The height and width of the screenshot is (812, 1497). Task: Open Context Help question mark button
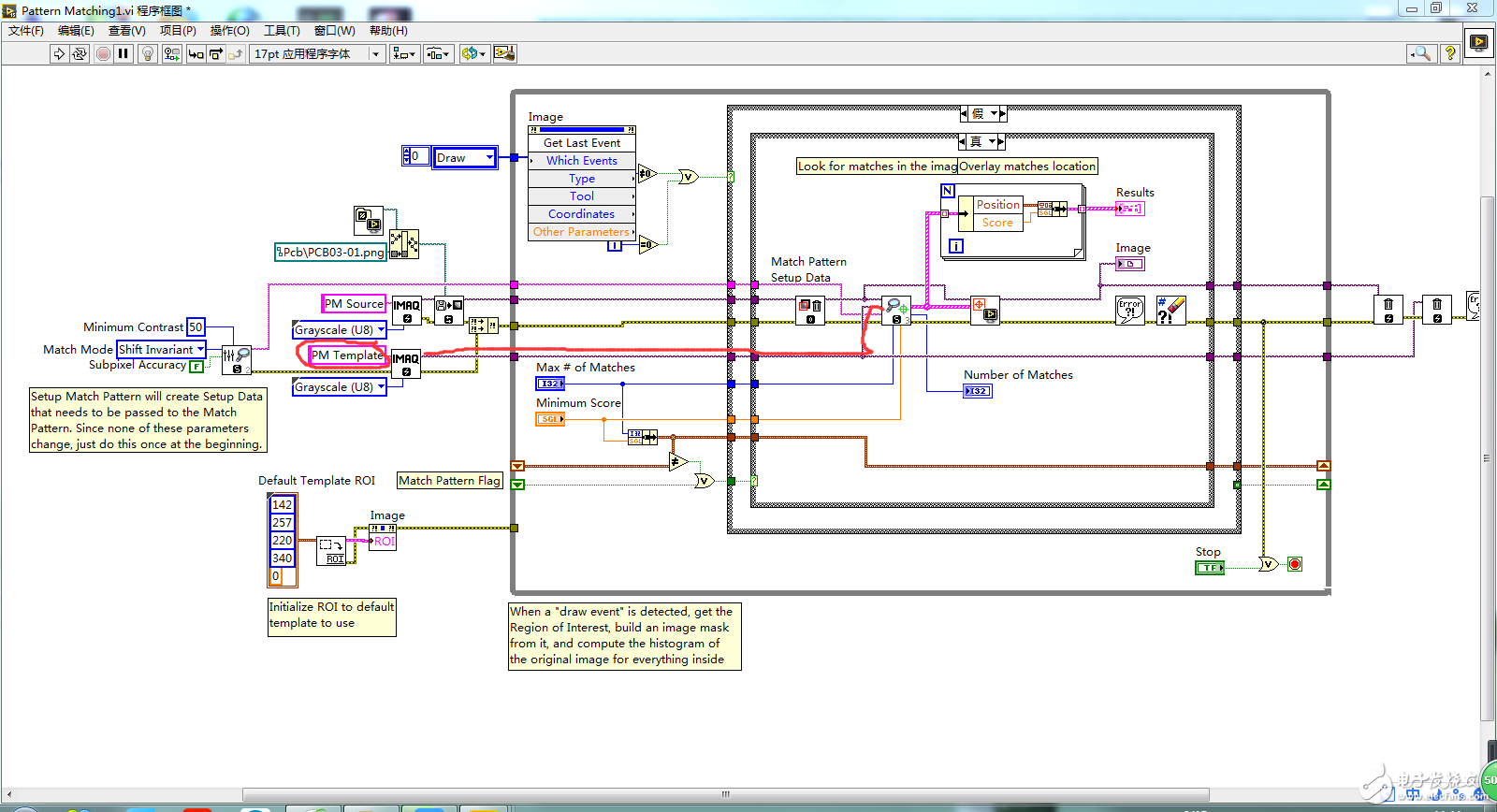pyautogui.click(x=1449, y=54)
